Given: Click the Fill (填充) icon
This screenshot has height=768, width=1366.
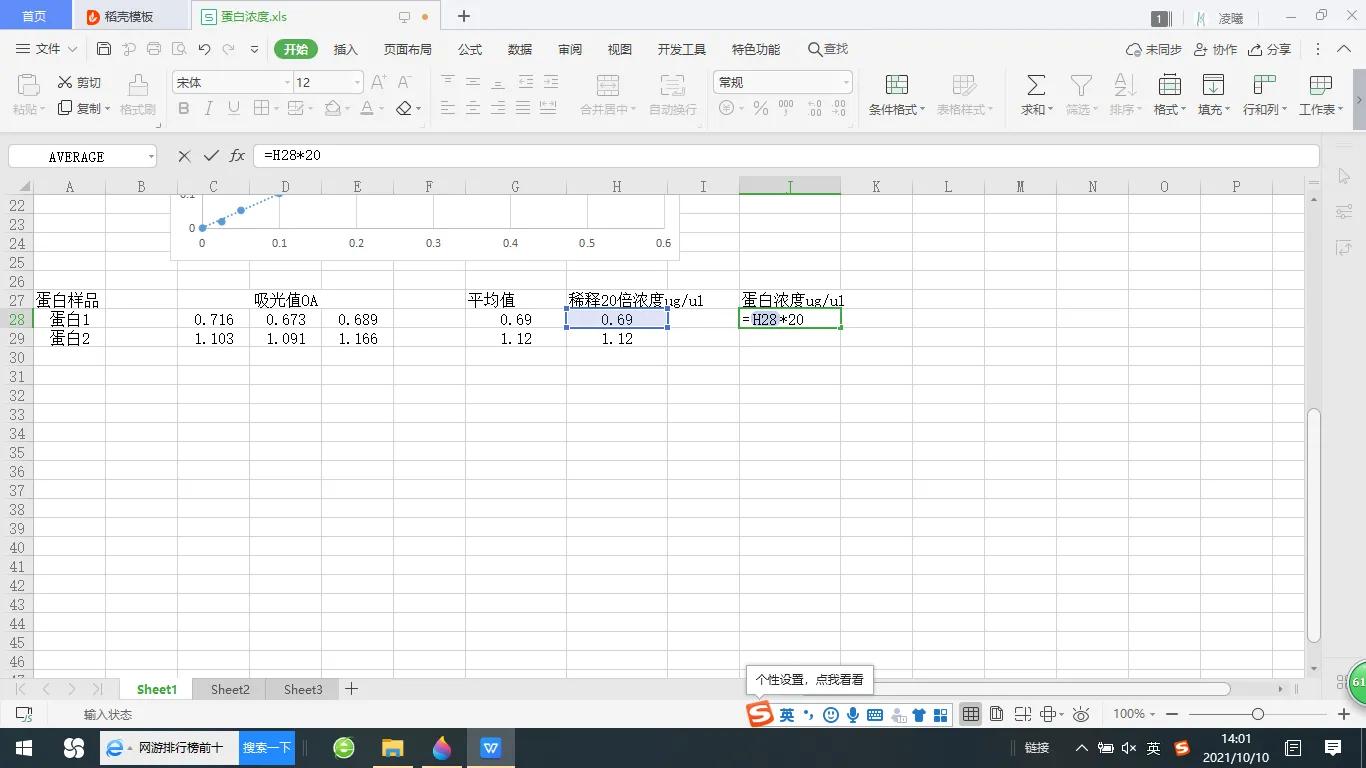Looking at the screenshot, I should tap(1213, 85).
